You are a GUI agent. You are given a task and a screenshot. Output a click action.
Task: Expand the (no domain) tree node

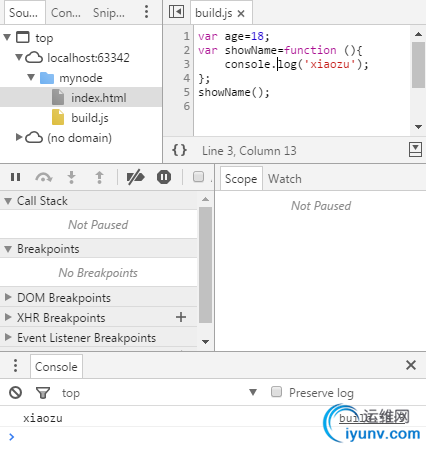[x=19, y=137]
